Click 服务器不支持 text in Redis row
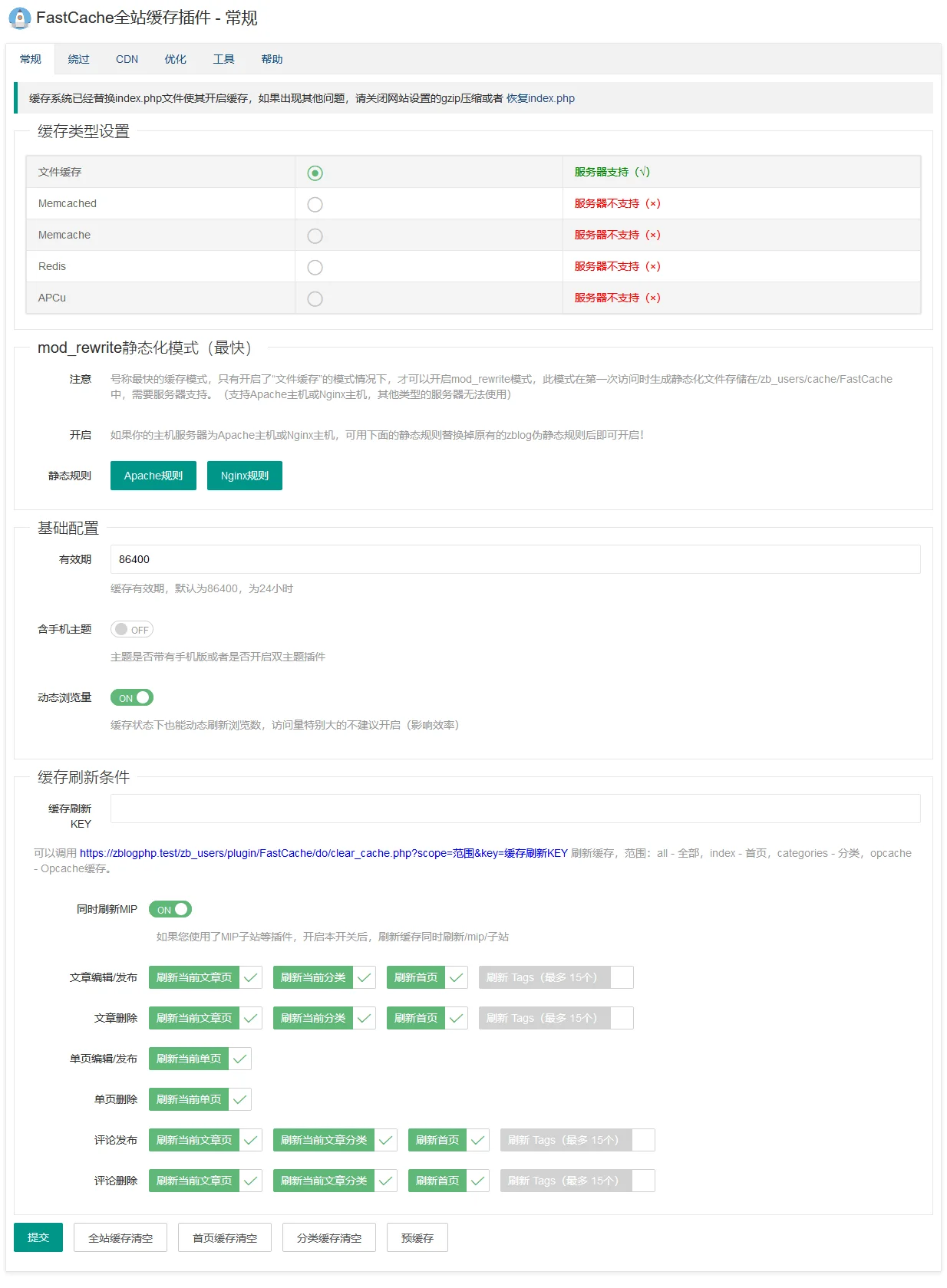The width and height of the screenshot is (947, 1288). point(618,266)
